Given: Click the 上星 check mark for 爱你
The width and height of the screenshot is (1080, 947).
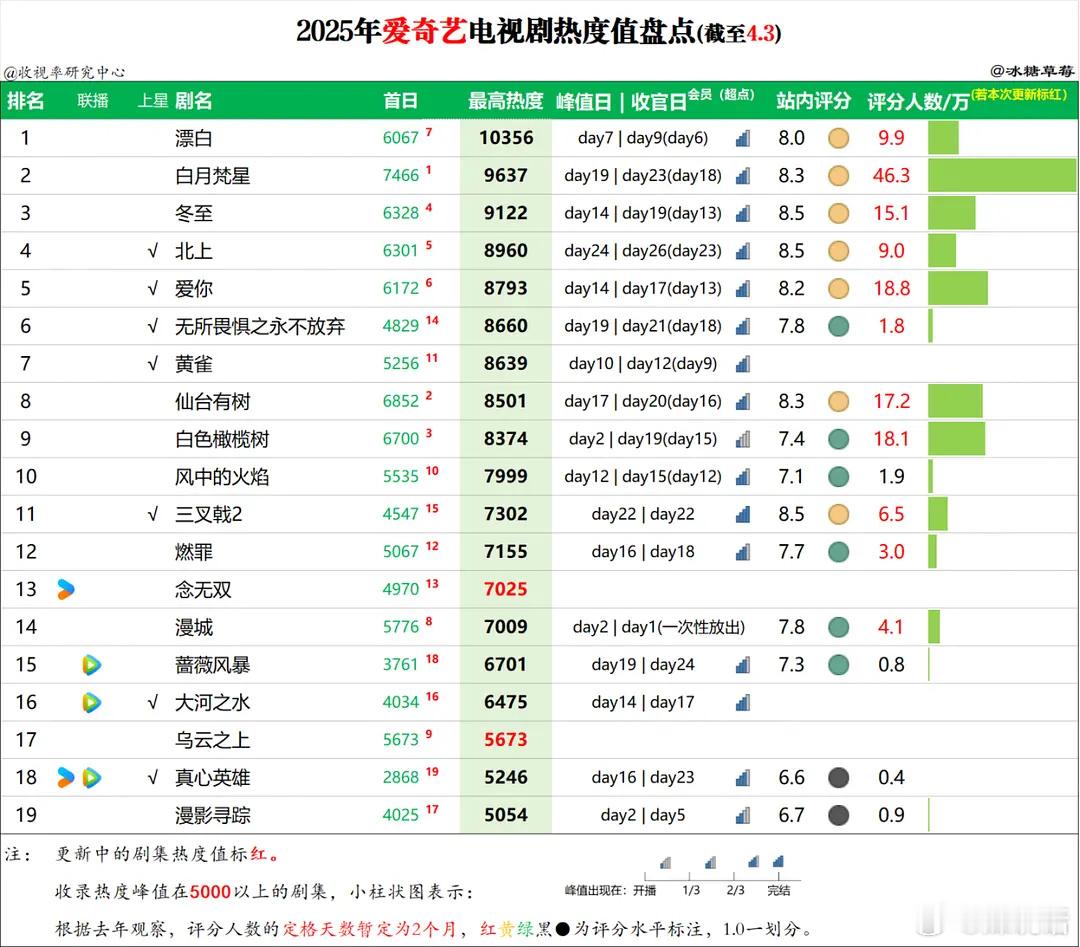Looking at the screenshot, I should point(153,289).
